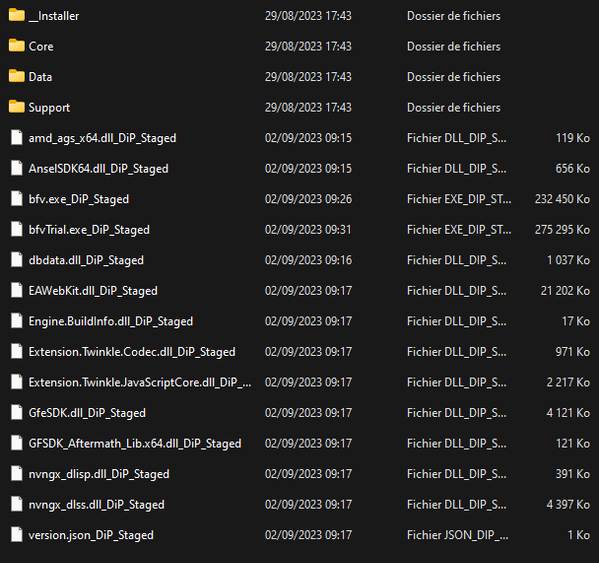Click Engine.BuildInfo.dll_DiP_Staged file name
599x563 pixels.
coord(111,322)
